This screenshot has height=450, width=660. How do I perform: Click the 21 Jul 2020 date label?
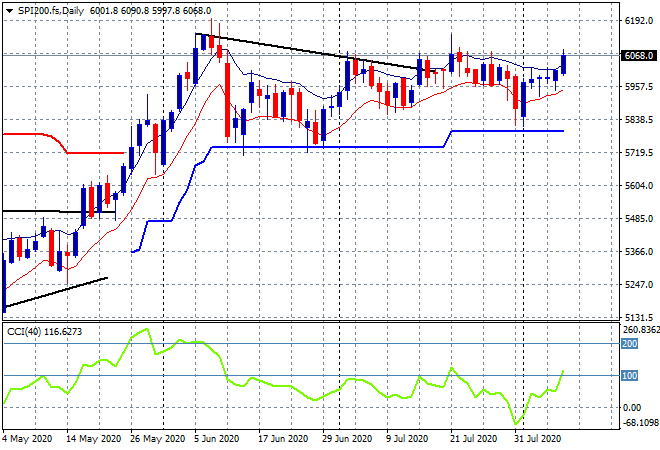click(x=474, y=439)
